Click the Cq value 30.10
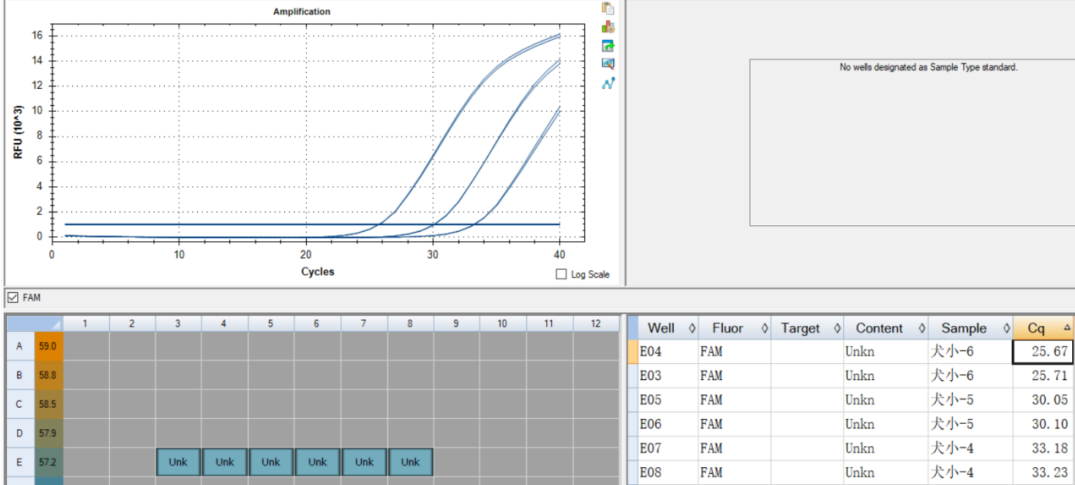Screen dimensions: 1075x485 coord(1043,425)
